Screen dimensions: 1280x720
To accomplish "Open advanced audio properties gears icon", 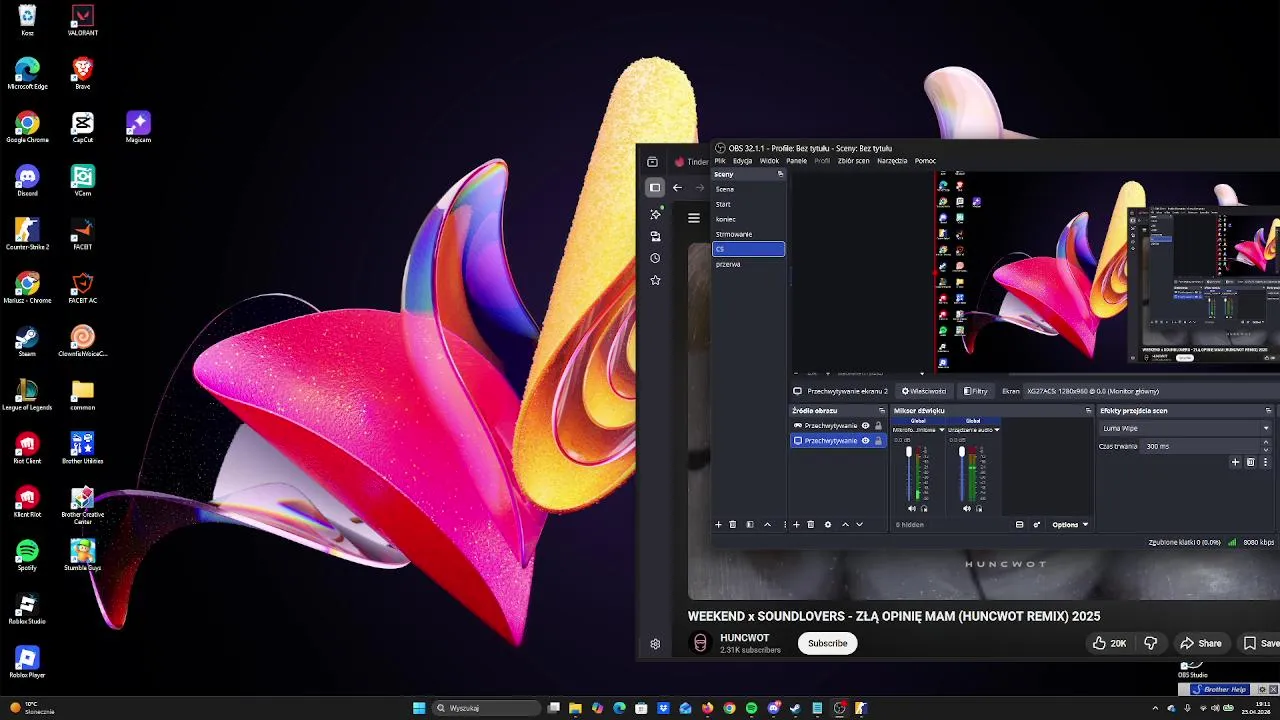I will pos(1036,524).
